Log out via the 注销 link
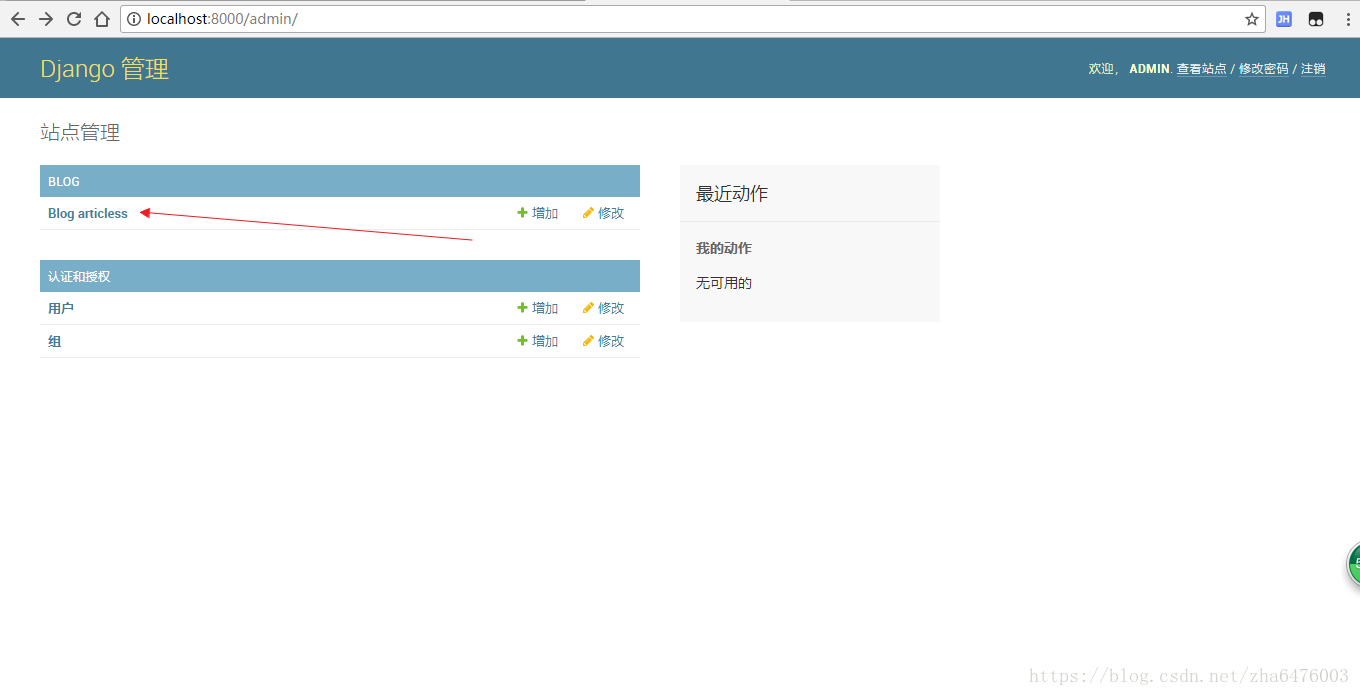The width and height of the screenshot is (1360, 696). click(x=1313, y=69)
